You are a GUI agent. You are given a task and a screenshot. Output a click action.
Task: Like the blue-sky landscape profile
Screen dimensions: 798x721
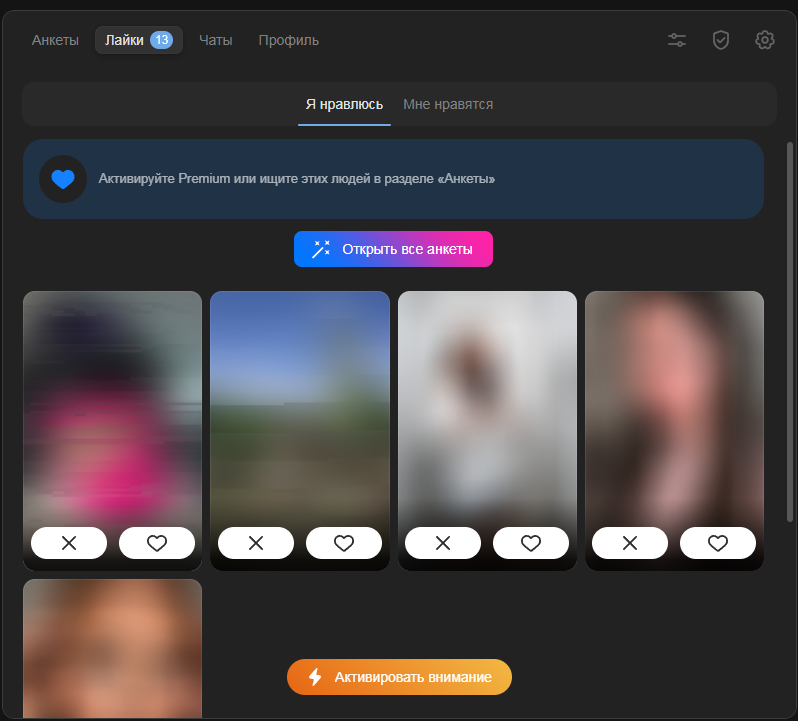click(344, 543)
